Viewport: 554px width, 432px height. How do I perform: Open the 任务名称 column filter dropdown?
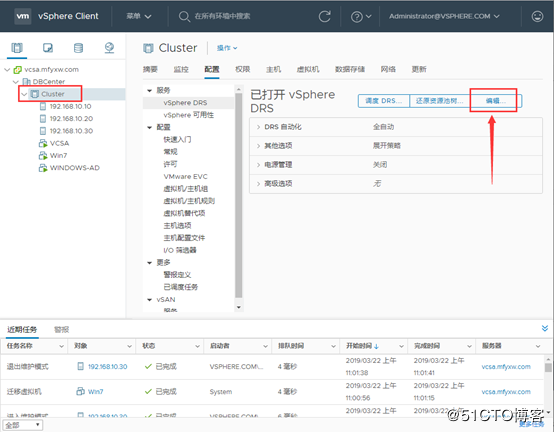pos(61,347)
